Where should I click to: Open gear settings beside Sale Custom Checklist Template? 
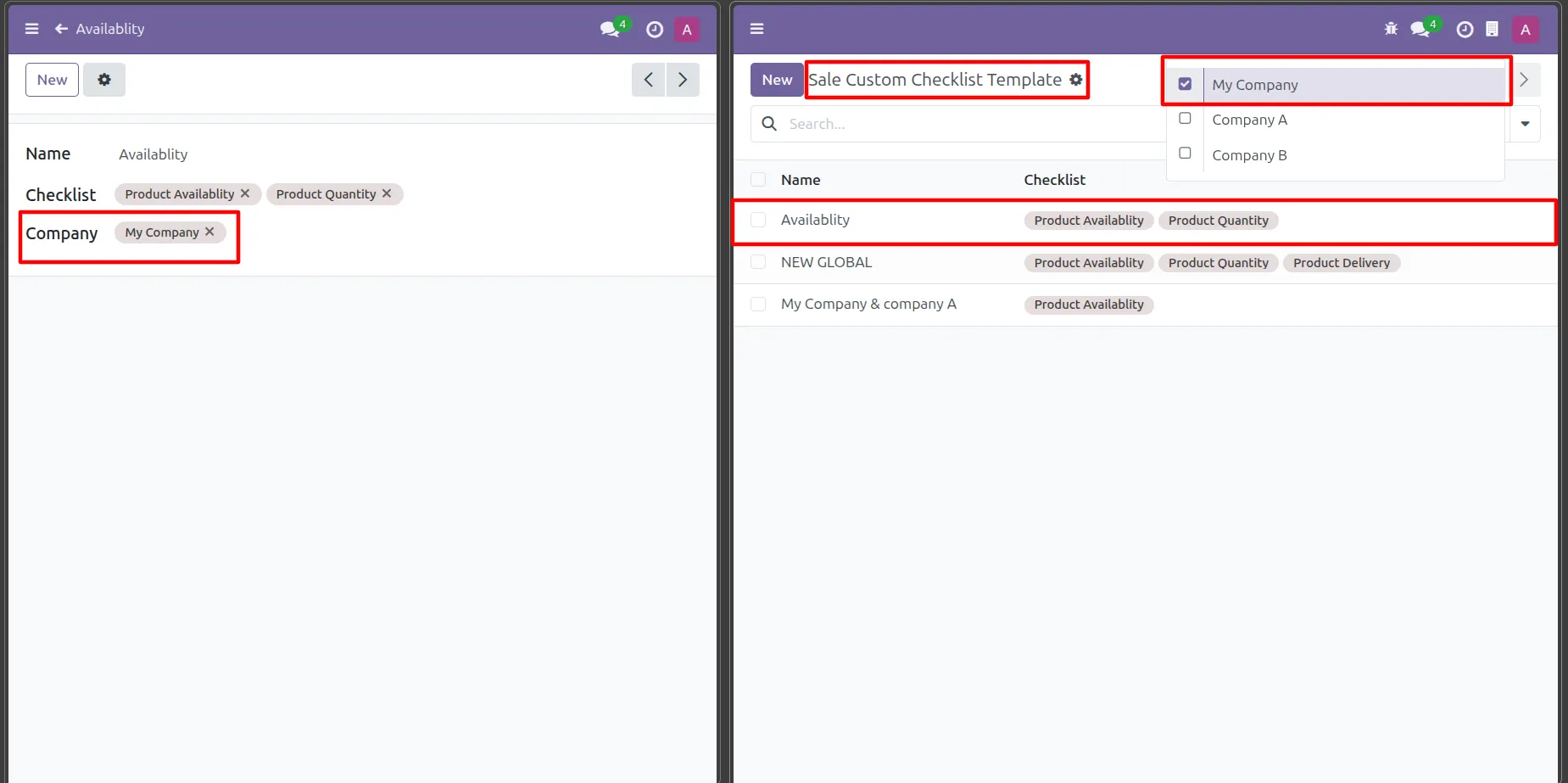1076,80
